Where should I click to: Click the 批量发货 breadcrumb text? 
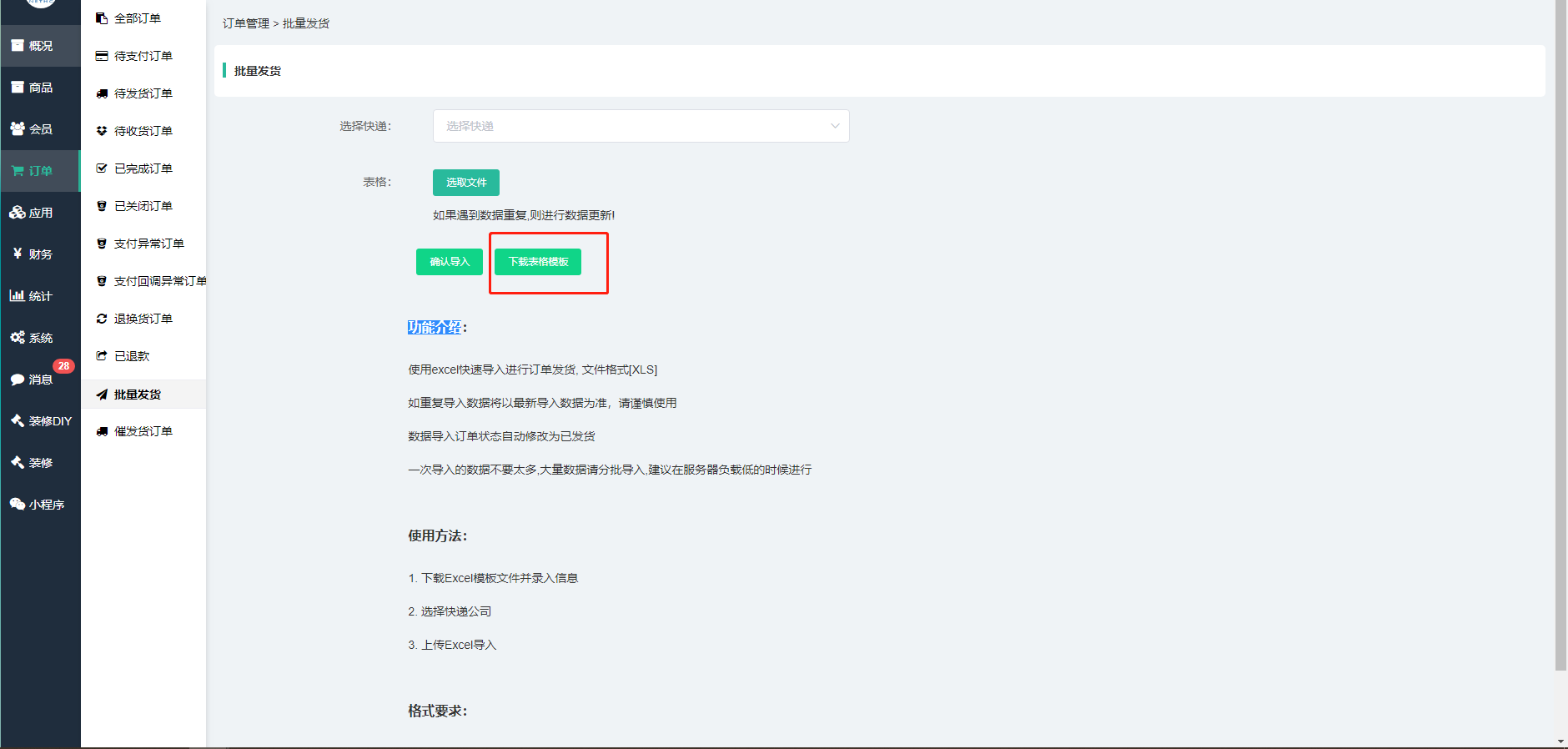(x=306, y=23)
